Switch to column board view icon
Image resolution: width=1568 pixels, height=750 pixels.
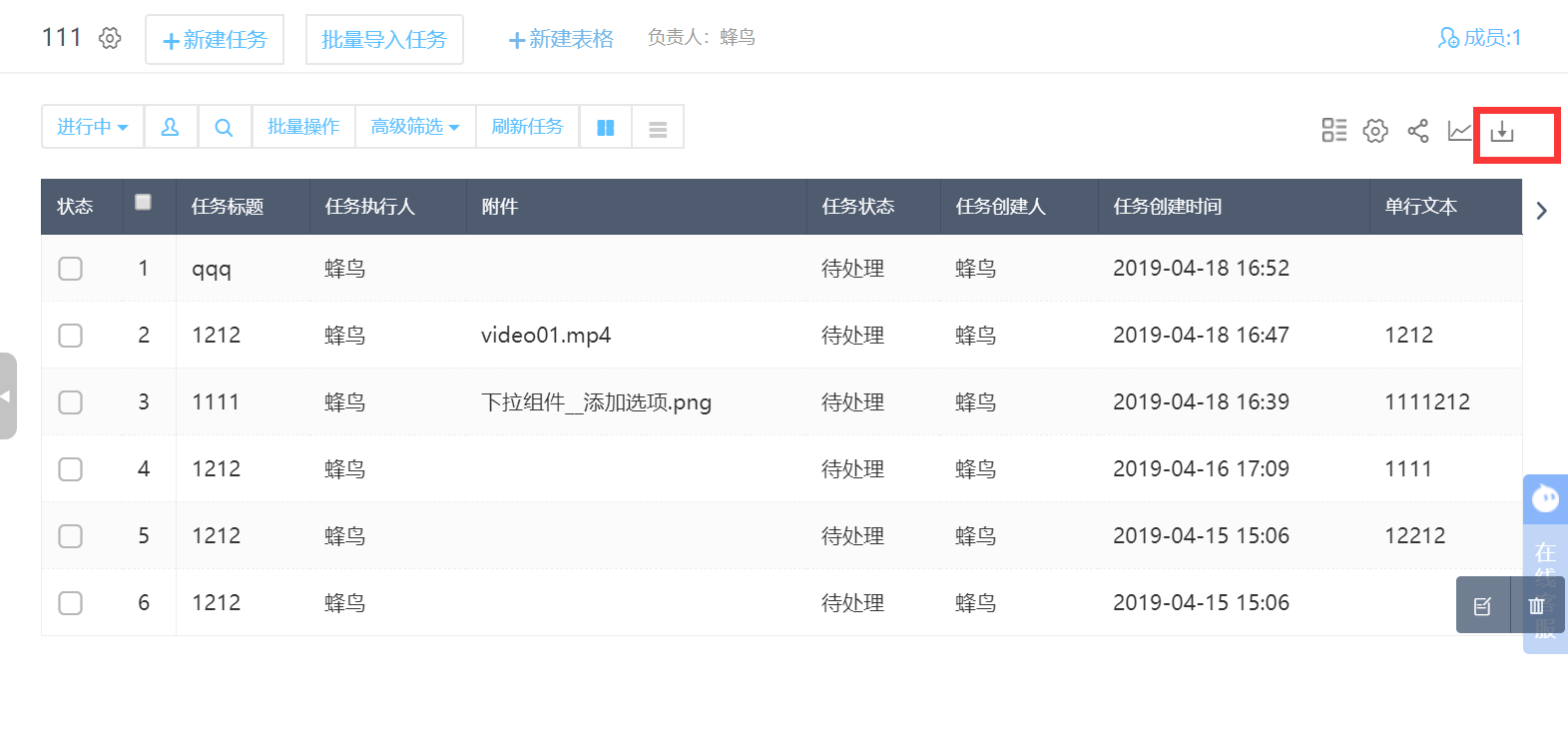(605, 128)
